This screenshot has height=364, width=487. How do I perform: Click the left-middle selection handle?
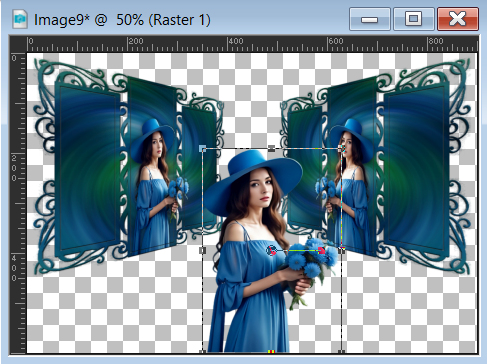coord(202,250)
